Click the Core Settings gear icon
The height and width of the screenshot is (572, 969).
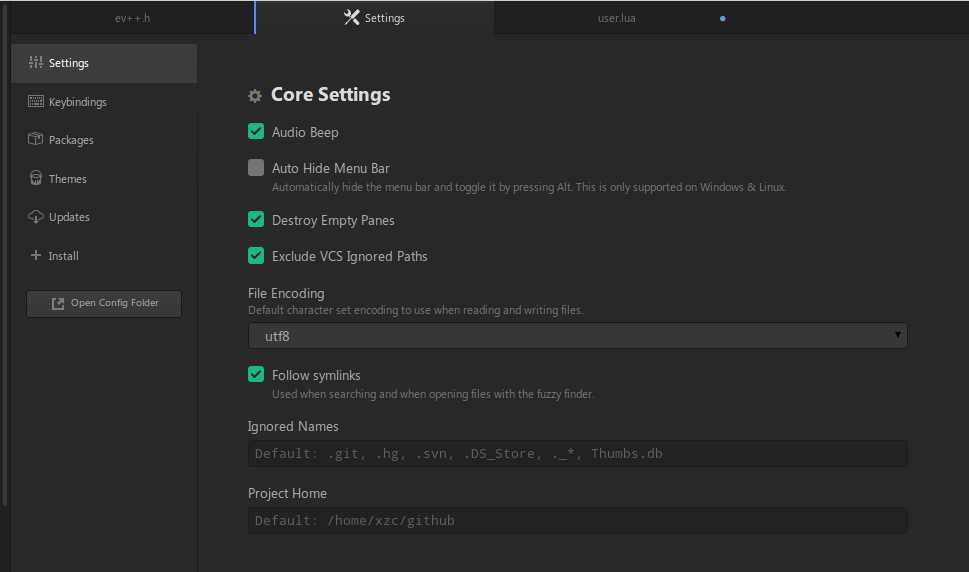click(255, 96)
